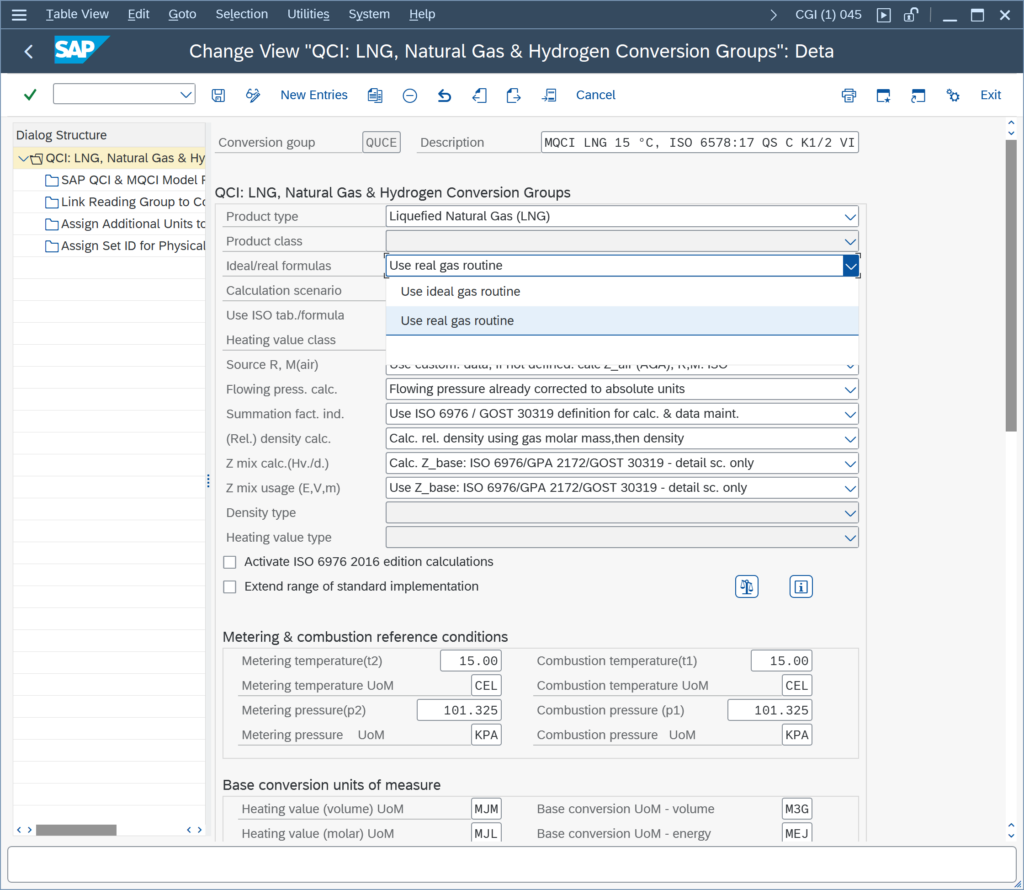Click the Combustion pressure (p1) field
The image size is (1024, 890).
[769, 710]
